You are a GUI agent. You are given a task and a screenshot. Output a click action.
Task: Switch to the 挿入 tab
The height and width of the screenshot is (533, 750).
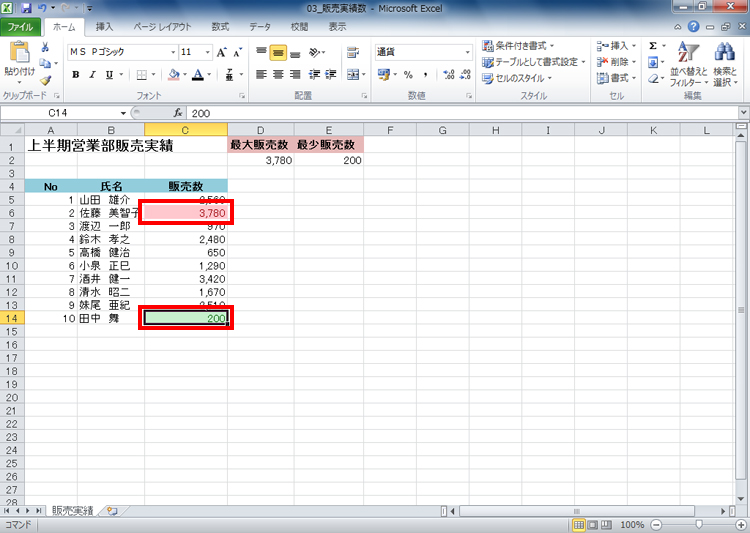[x=104, y=27]
